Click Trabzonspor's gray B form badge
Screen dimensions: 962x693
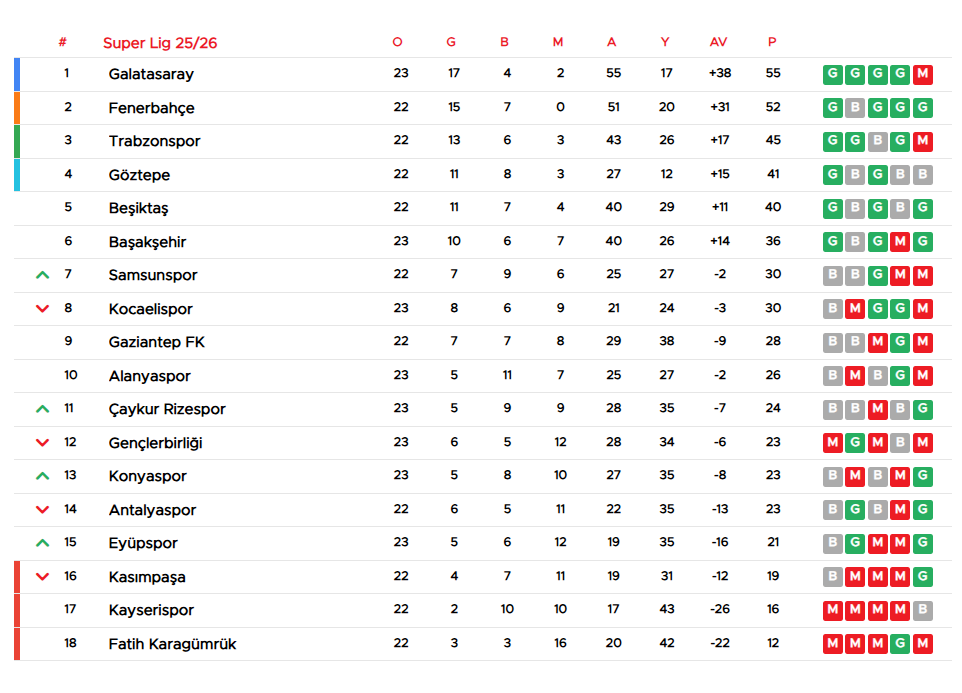coord(878,141)
